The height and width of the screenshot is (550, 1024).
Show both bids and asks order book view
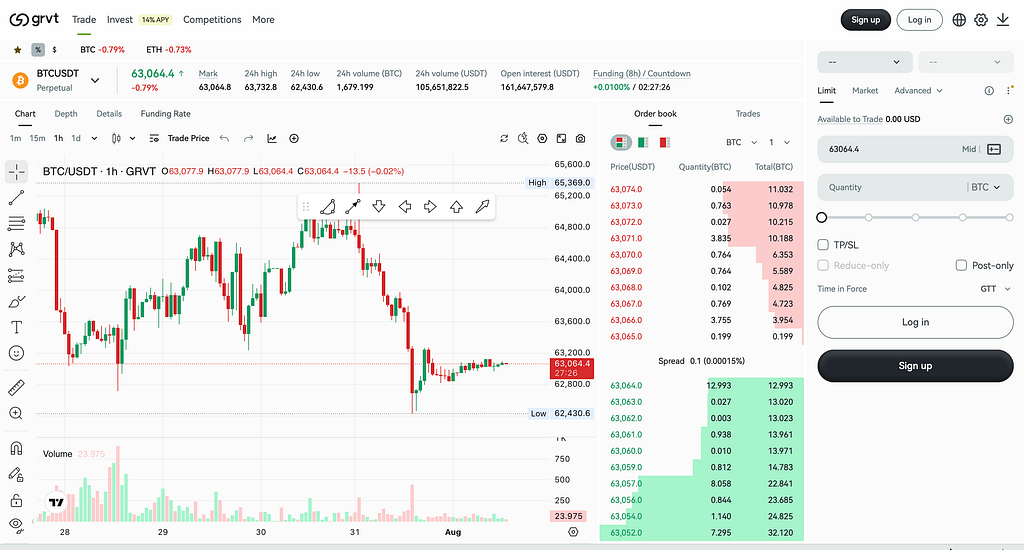point(620,142)
